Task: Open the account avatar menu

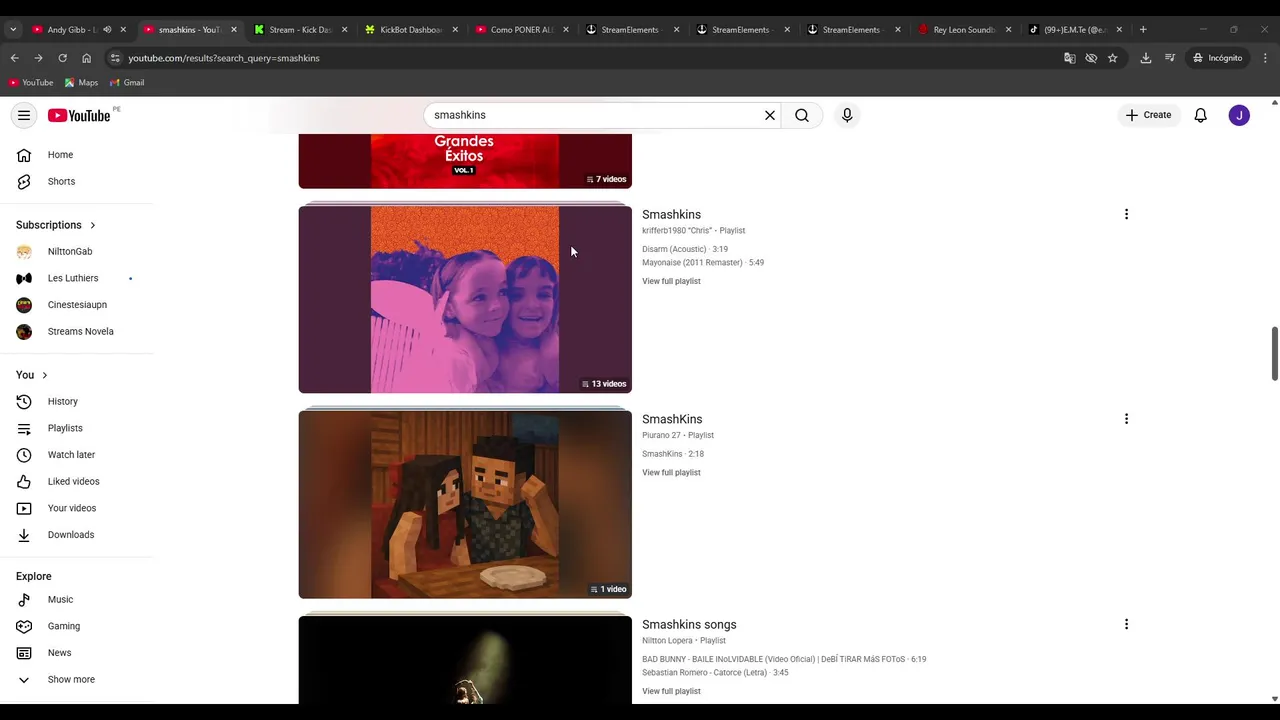Action: 1239,115
